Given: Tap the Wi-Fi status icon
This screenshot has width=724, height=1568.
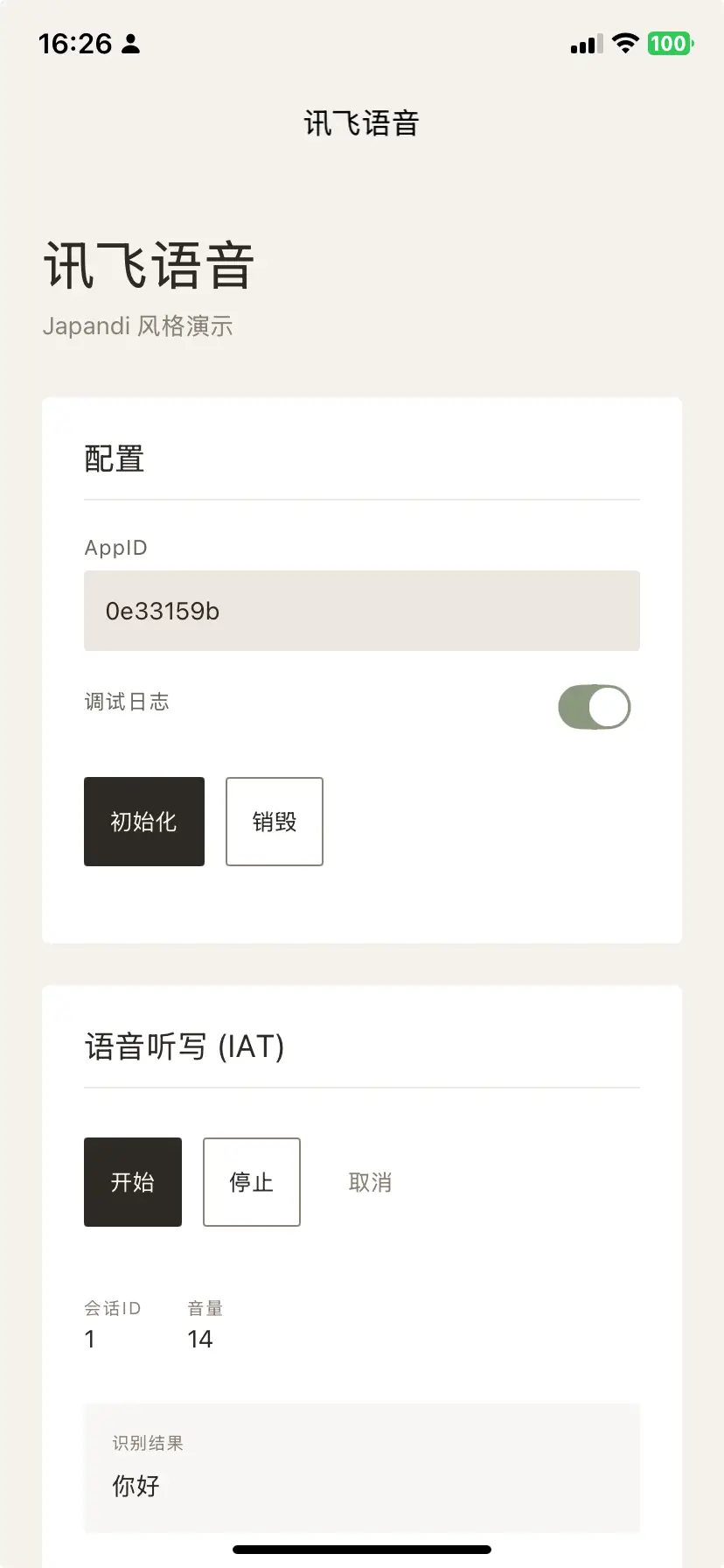Looking at the screenshot, I should [625, 43].
